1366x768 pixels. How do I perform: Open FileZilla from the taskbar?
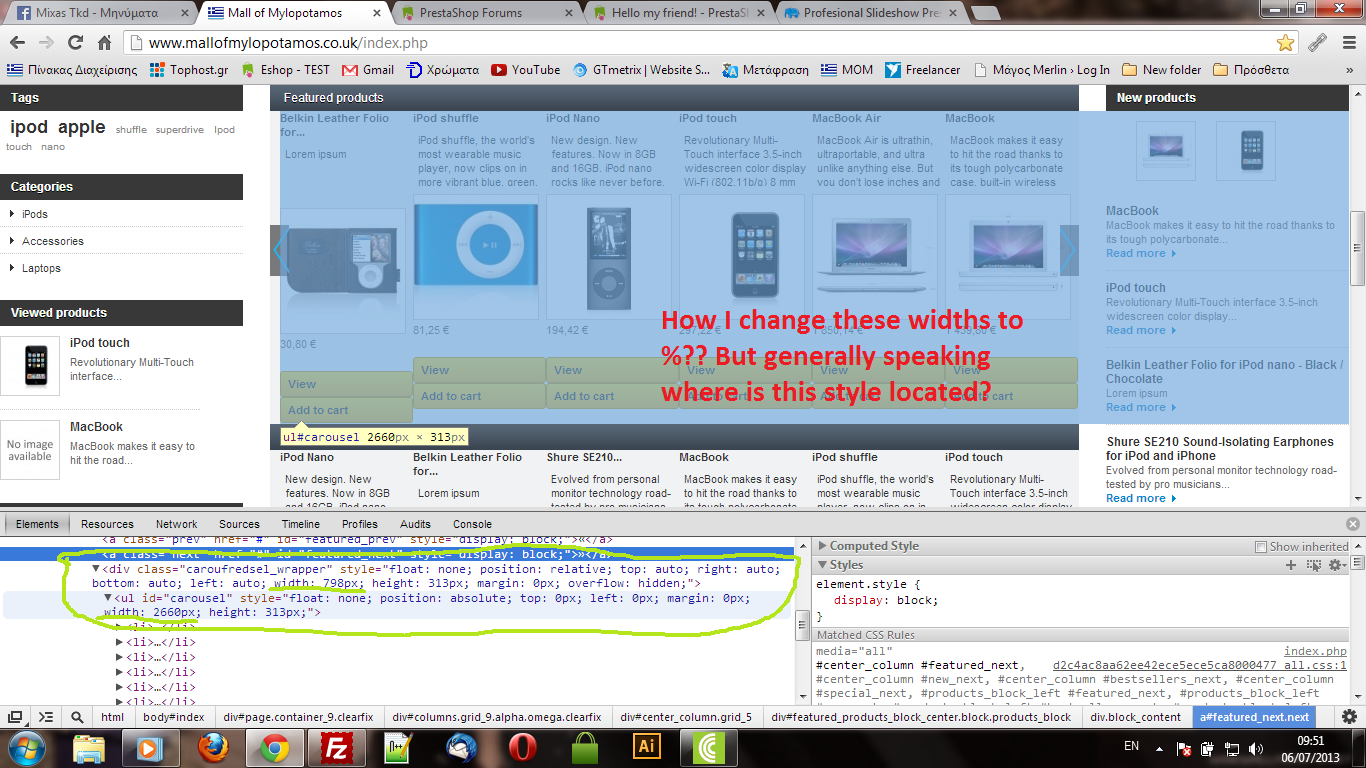click(x=337, y=748)
